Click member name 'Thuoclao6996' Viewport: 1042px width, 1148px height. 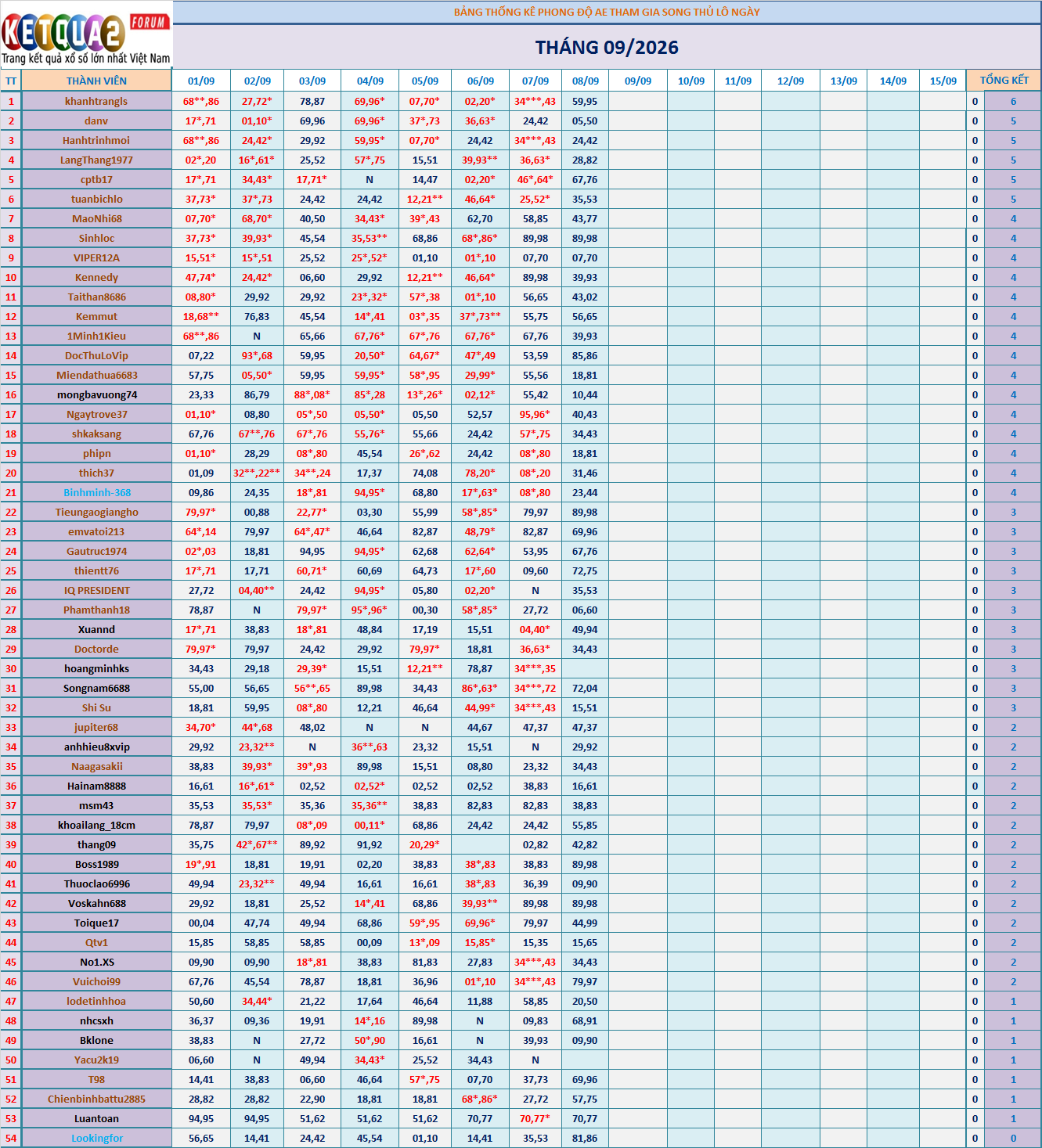(96, 884)
